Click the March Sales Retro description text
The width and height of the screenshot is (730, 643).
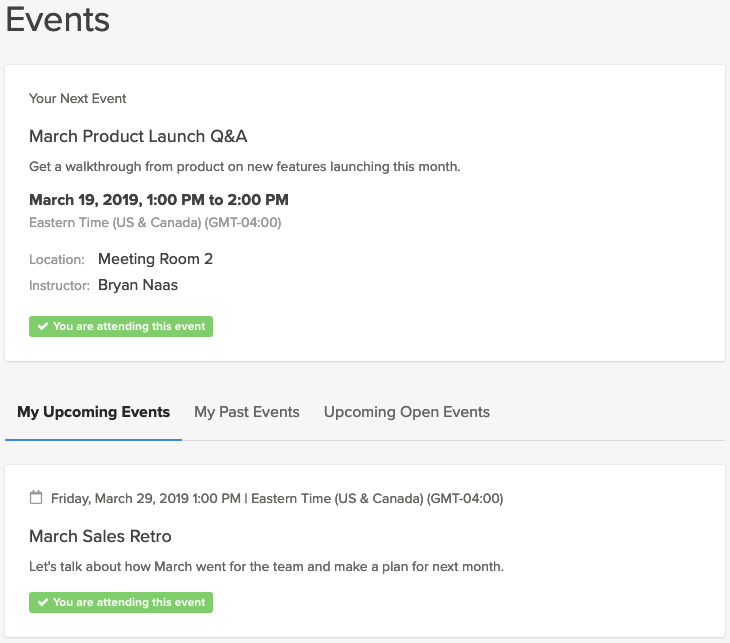(266, 567)
